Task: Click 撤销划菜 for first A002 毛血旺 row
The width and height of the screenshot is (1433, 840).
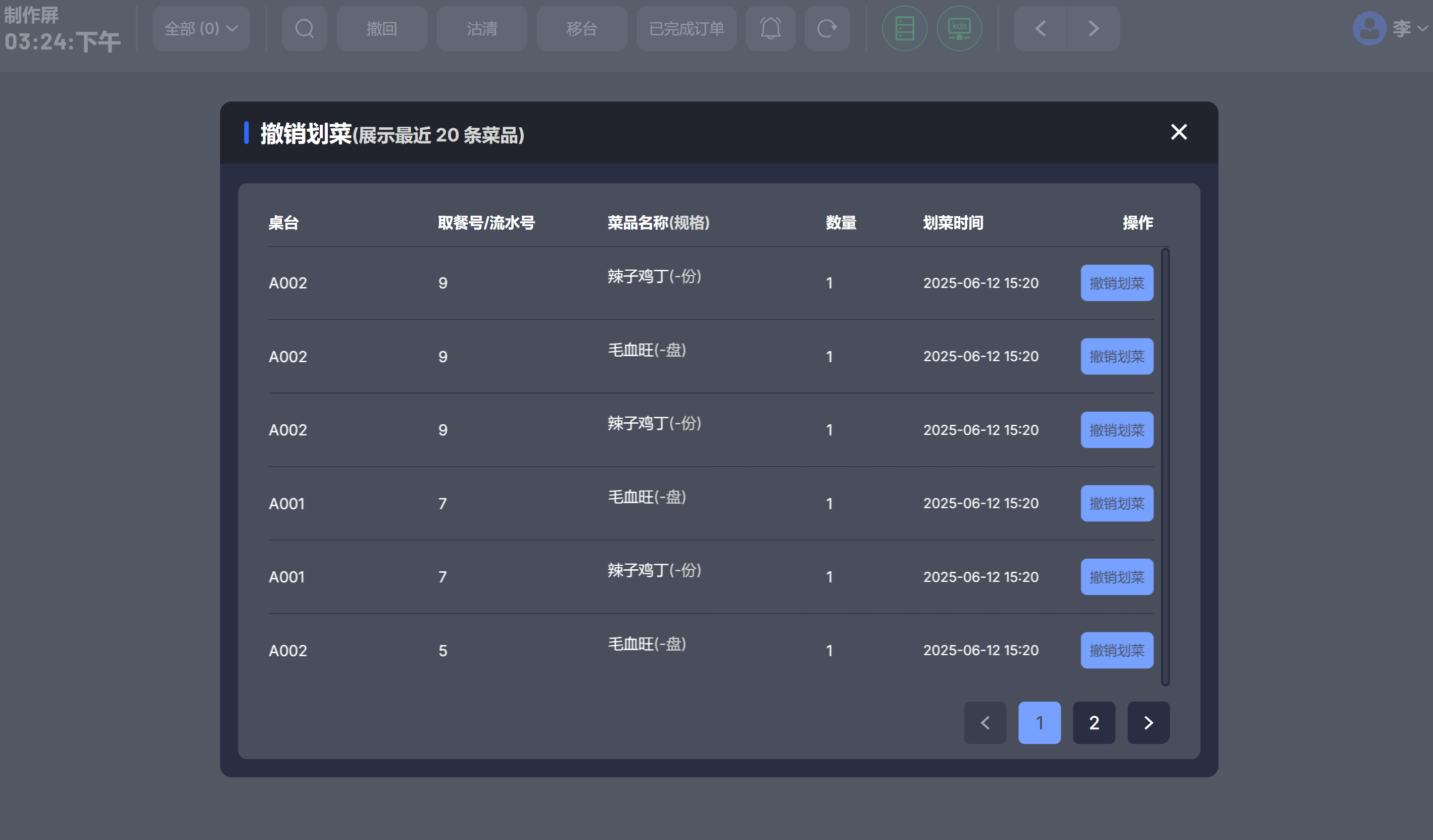Action: coord(1117,357)
